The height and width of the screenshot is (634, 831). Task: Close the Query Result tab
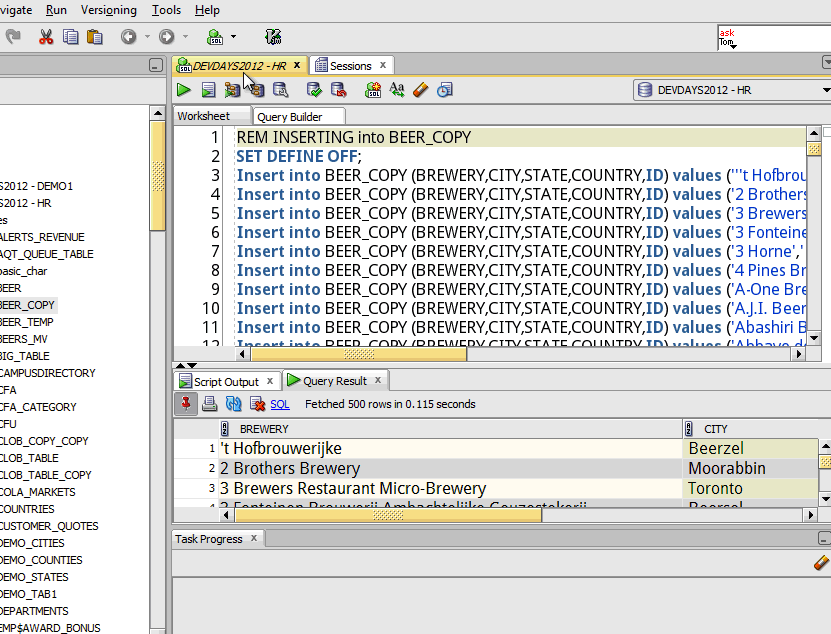click(378, 380)
